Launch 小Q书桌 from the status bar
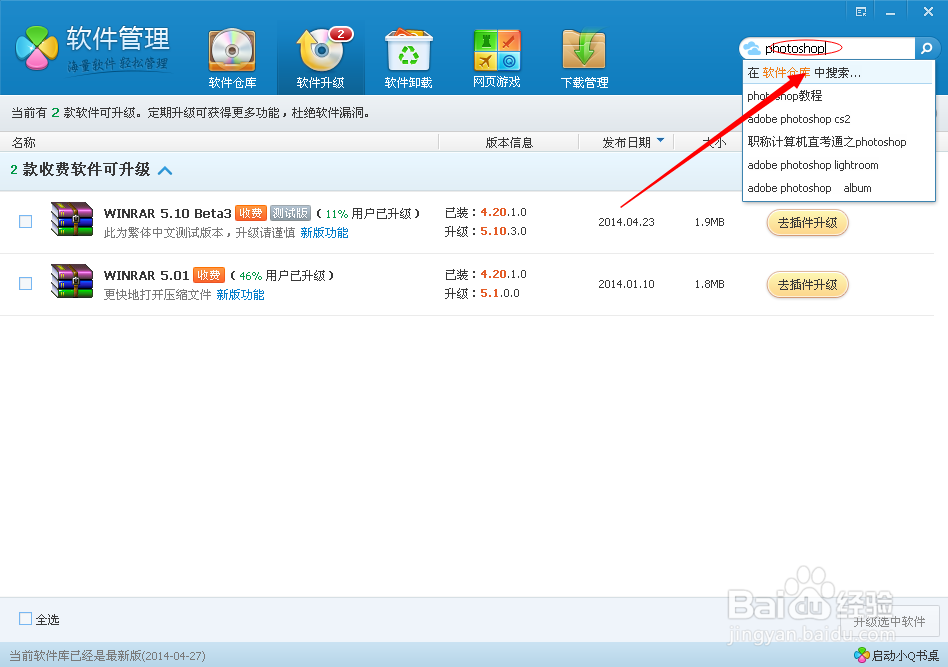The height and width of the screenshot is (667, 948). pyautogui.click(x=895, y=655)
